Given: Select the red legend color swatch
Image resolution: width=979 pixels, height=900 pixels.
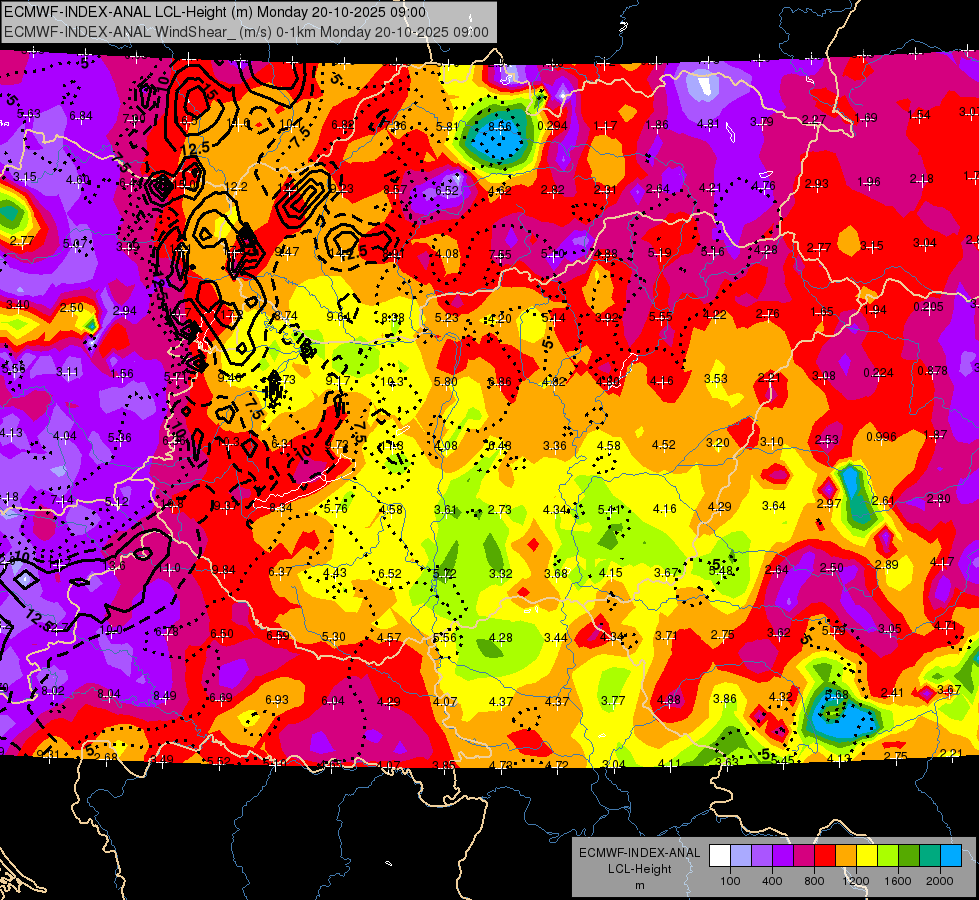Looking at the screenshot, I should (x=825, y=855).
